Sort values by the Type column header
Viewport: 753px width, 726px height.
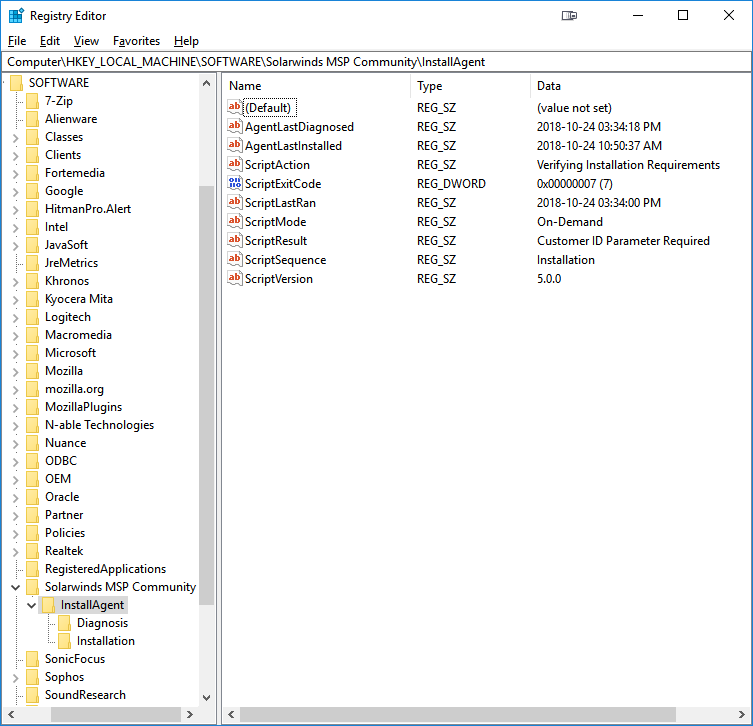click(471, 86)
